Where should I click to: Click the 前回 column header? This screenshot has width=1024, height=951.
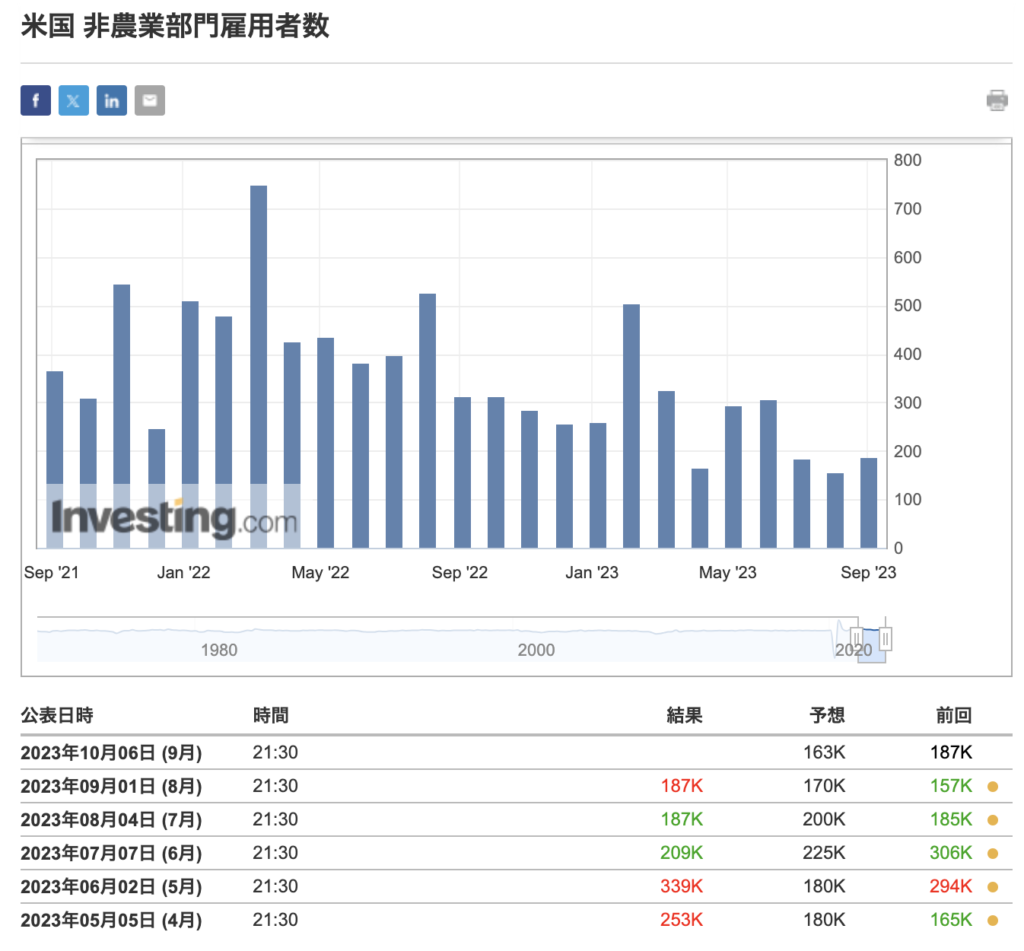click(953, 715)
